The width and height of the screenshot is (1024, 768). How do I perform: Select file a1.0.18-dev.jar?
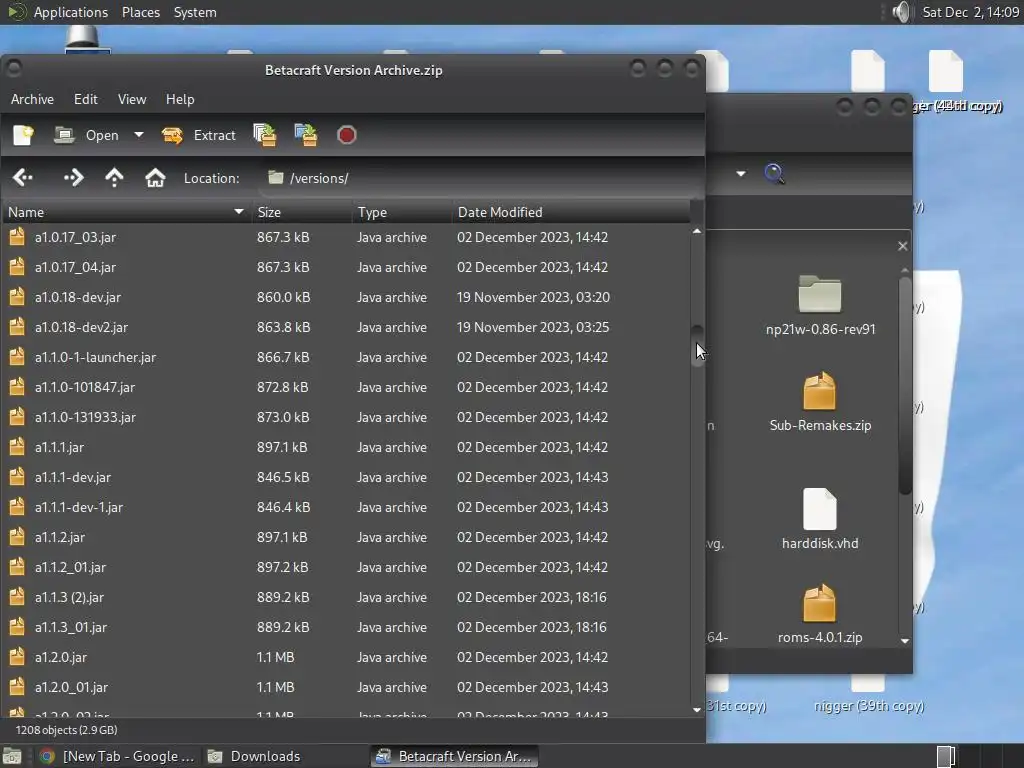point(346,297)
